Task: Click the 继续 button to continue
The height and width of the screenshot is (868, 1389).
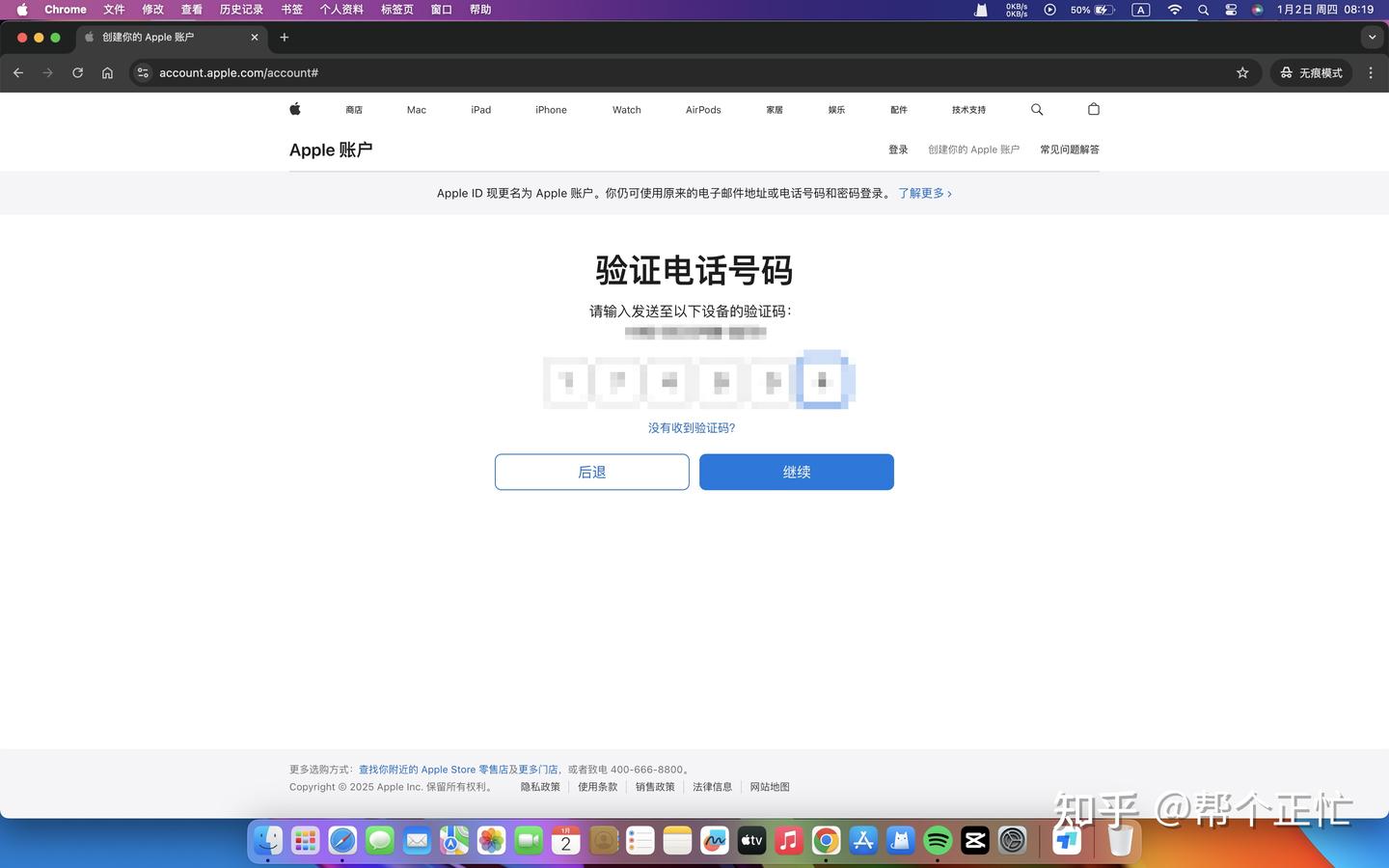Action: tap(796, 472)
